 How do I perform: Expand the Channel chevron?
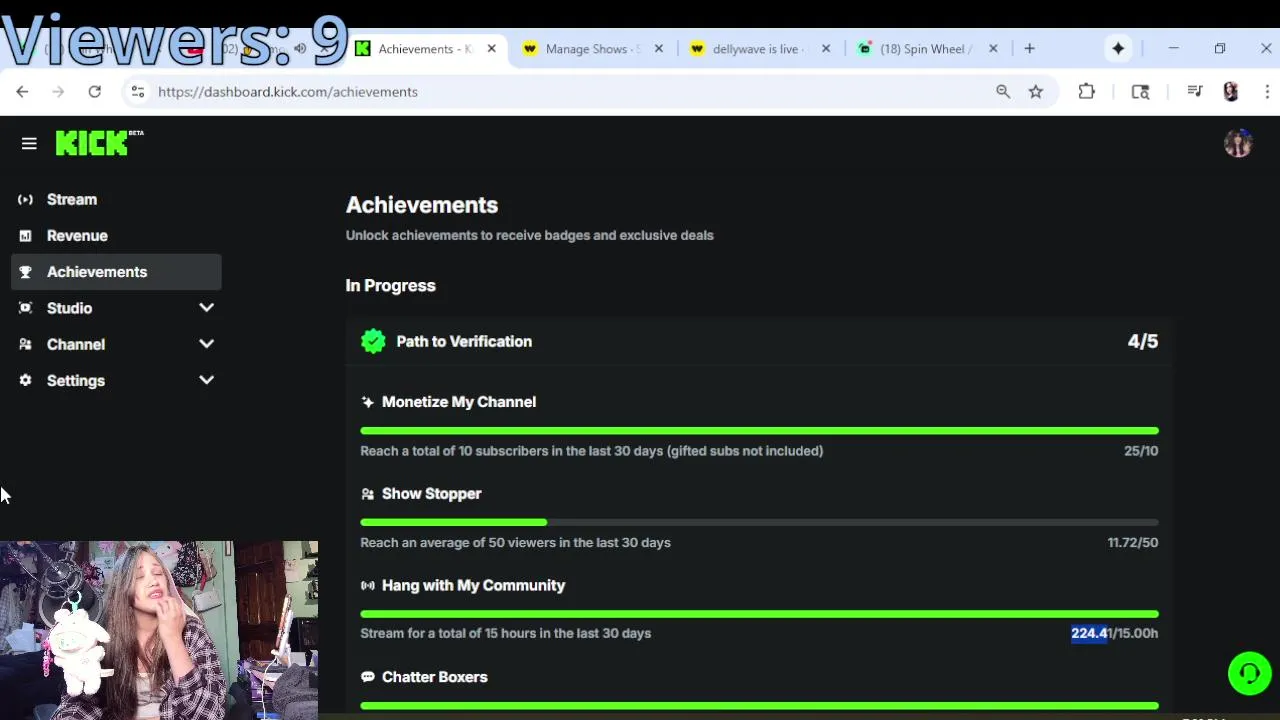click(206, 344)
